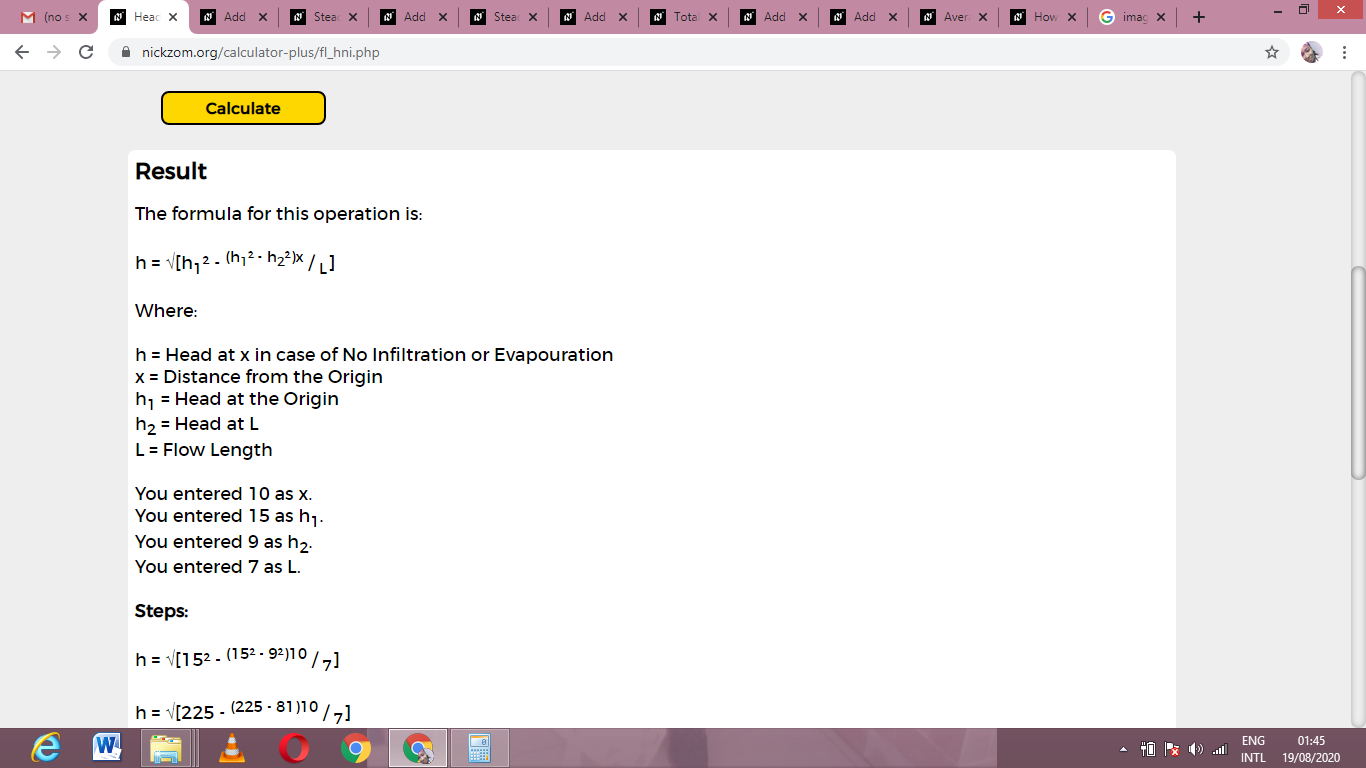Close the Google imag tab
The height and width of the screenshot is (768, 1366).
1160,17
